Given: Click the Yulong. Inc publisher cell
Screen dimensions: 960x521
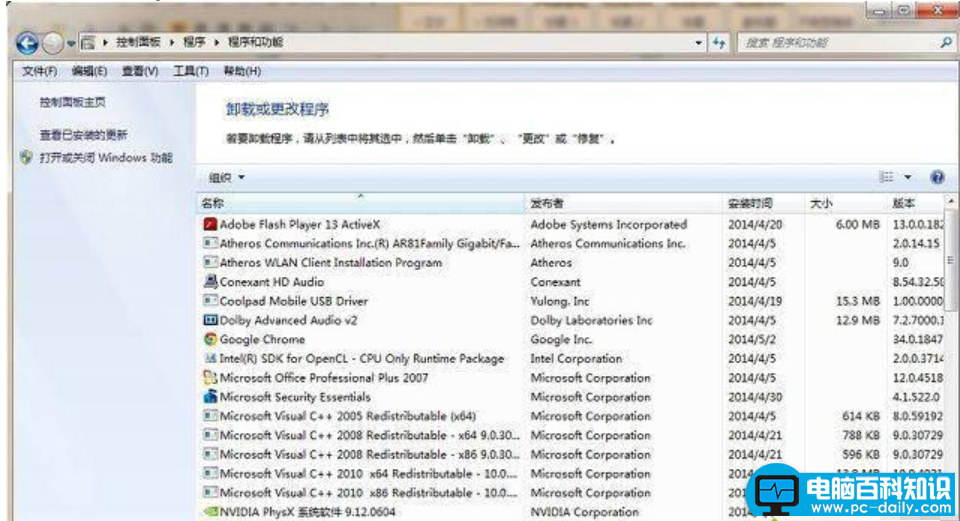Looking at the screenshot, I should [x=560, y=301].
